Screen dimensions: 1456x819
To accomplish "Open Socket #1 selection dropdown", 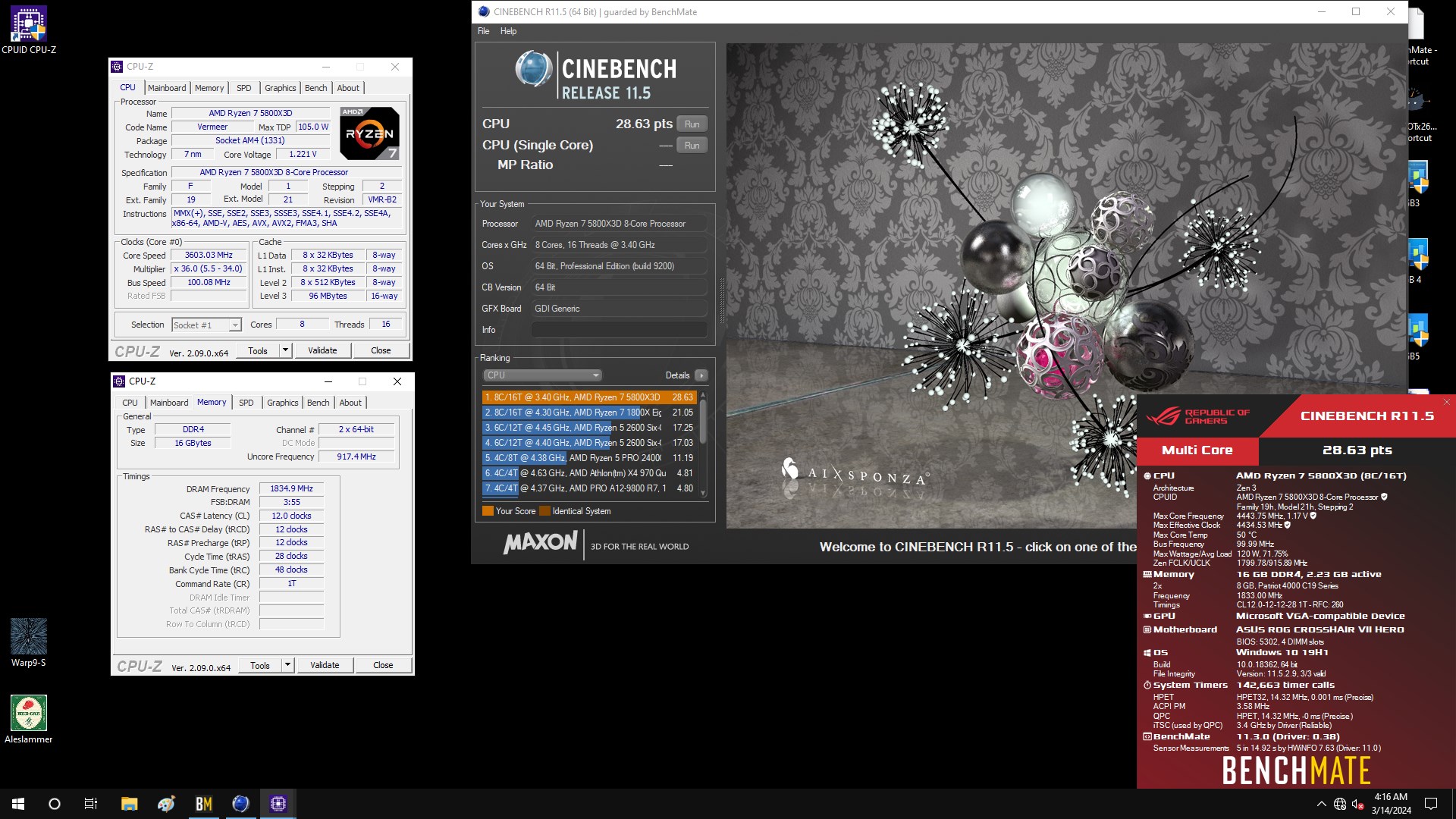I will [x=206, y=325].
